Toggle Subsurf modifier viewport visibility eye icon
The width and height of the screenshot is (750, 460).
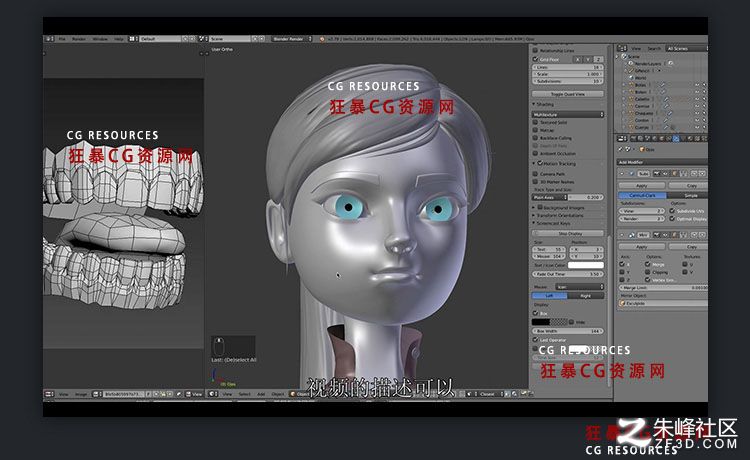665,174
